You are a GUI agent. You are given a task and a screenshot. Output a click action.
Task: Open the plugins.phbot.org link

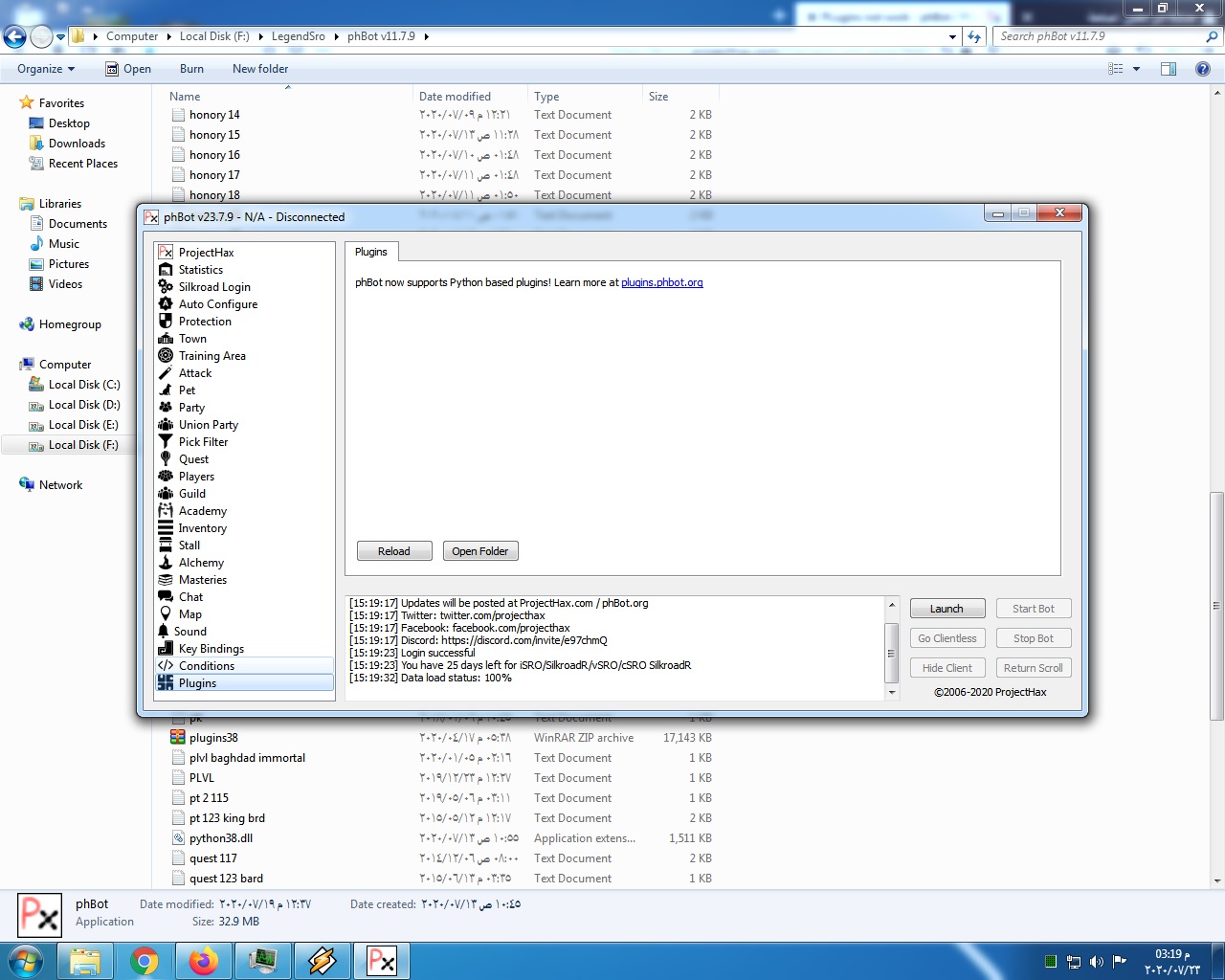(x=662, y=282)
